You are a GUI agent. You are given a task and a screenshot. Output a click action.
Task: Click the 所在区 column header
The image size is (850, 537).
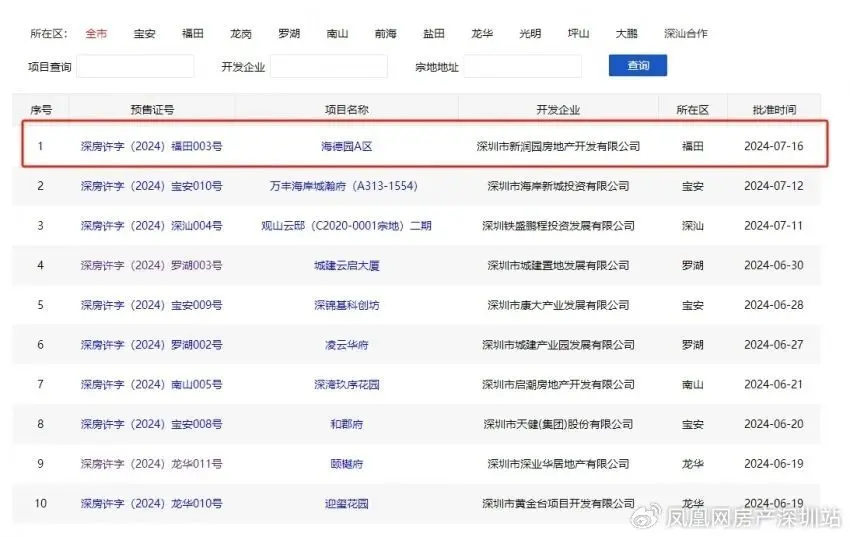coord(693,110)
